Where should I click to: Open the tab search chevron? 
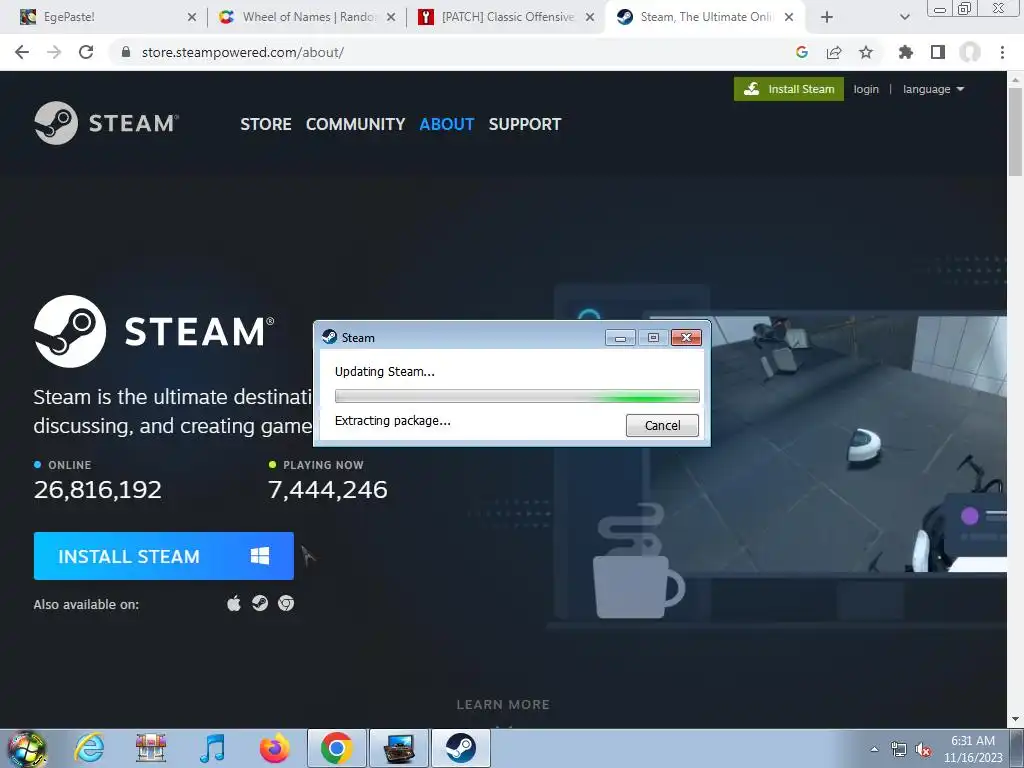(904, 18)
